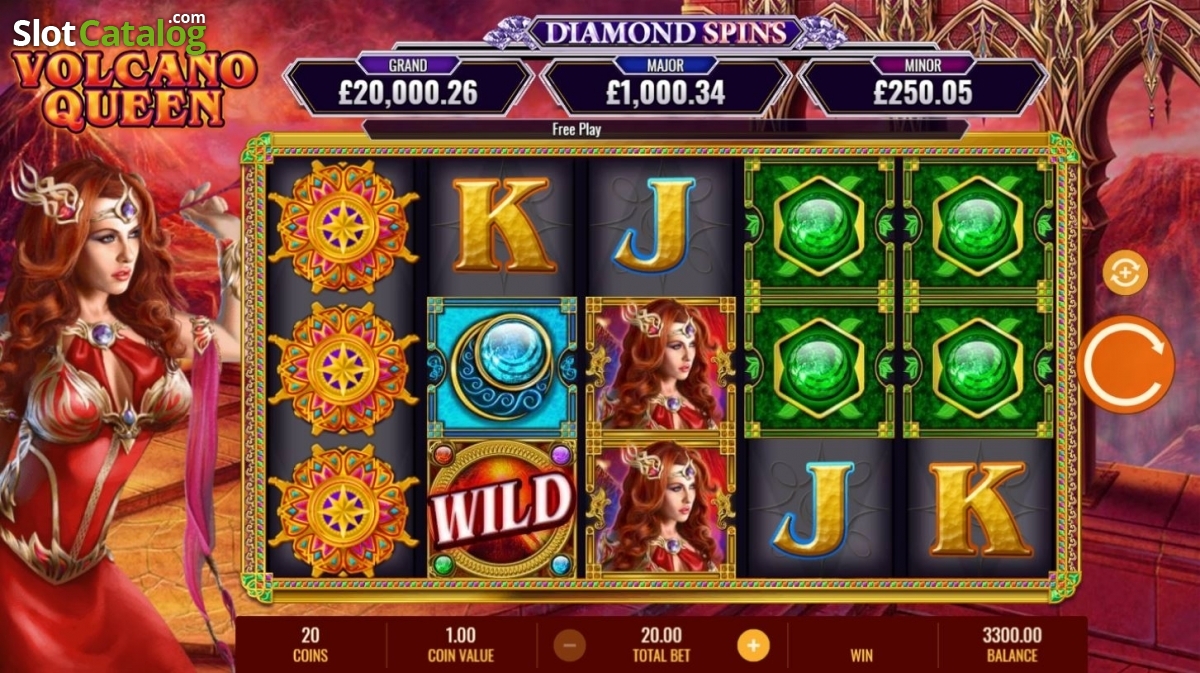Click the top green gem in reel five
Viewport: 1200px width, 673px height.
coord(979,225)
